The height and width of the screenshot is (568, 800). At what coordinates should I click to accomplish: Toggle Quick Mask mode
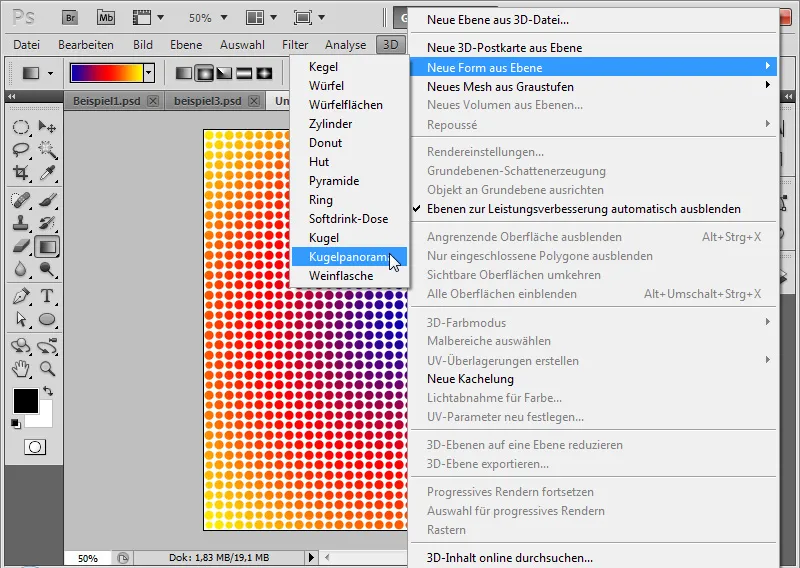tap(35, 447)
